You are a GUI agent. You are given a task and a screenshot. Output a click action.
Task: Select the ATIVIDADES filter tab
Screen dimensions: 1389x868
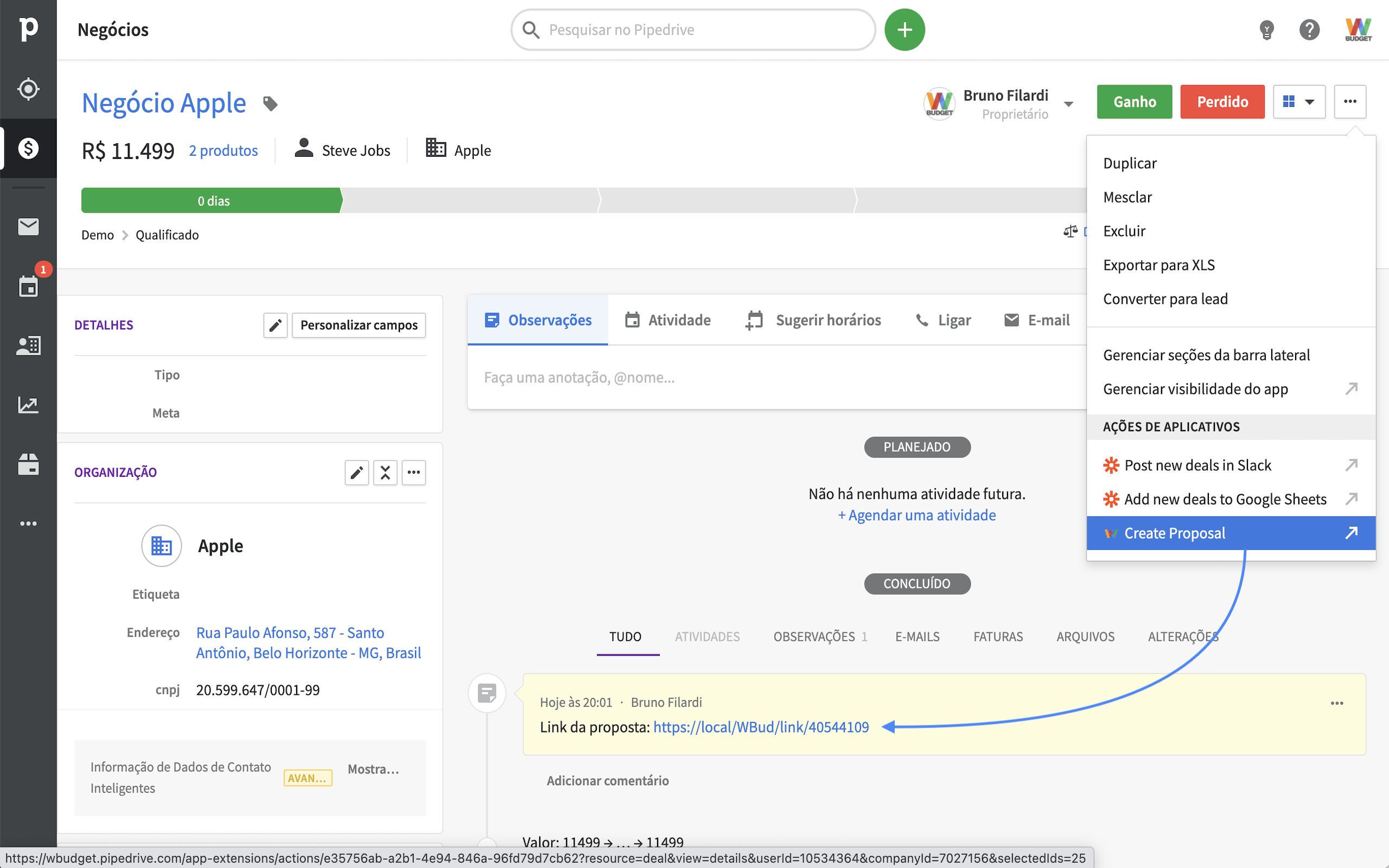click(x=707, y=637)
